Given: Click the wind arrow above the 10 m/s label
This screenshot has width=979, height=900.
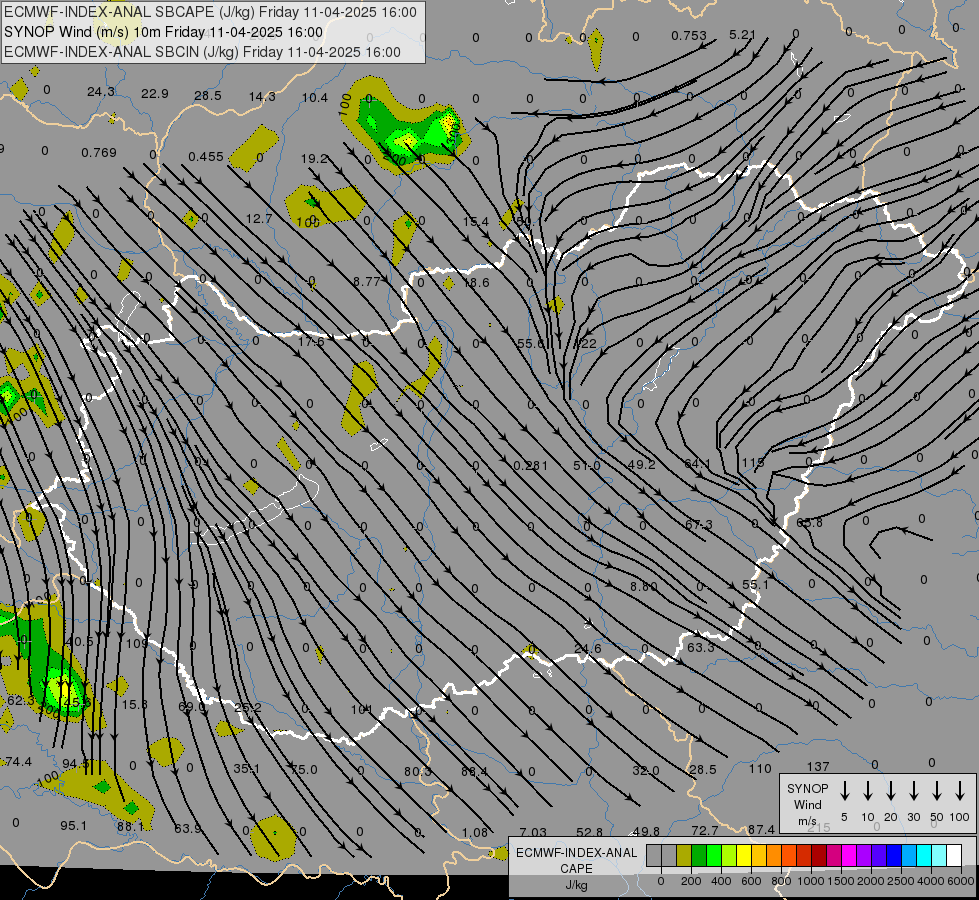Looking at the screenshot, I should coord(867,791).
